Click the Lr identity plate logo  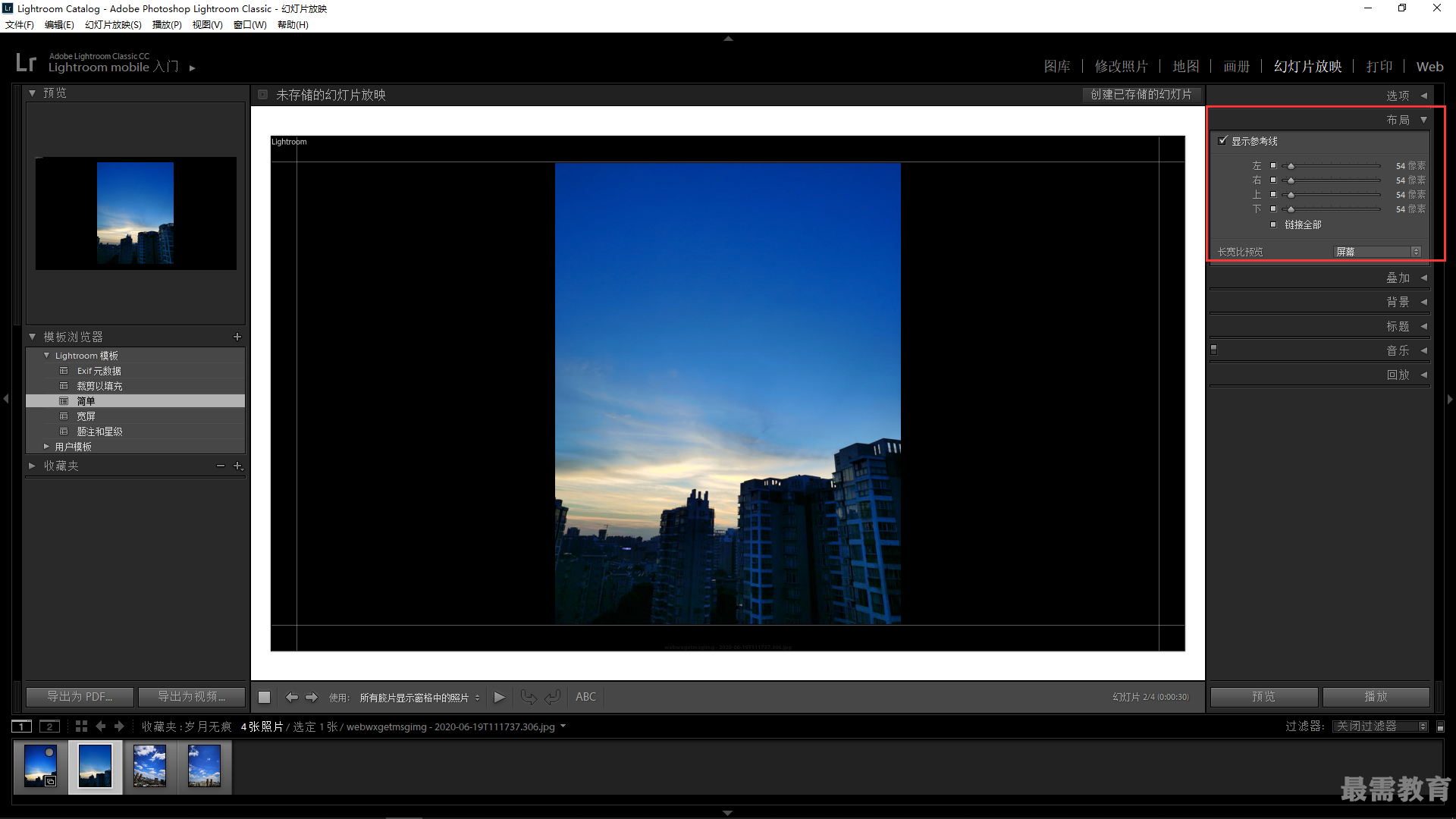click(x=26, y=62)
